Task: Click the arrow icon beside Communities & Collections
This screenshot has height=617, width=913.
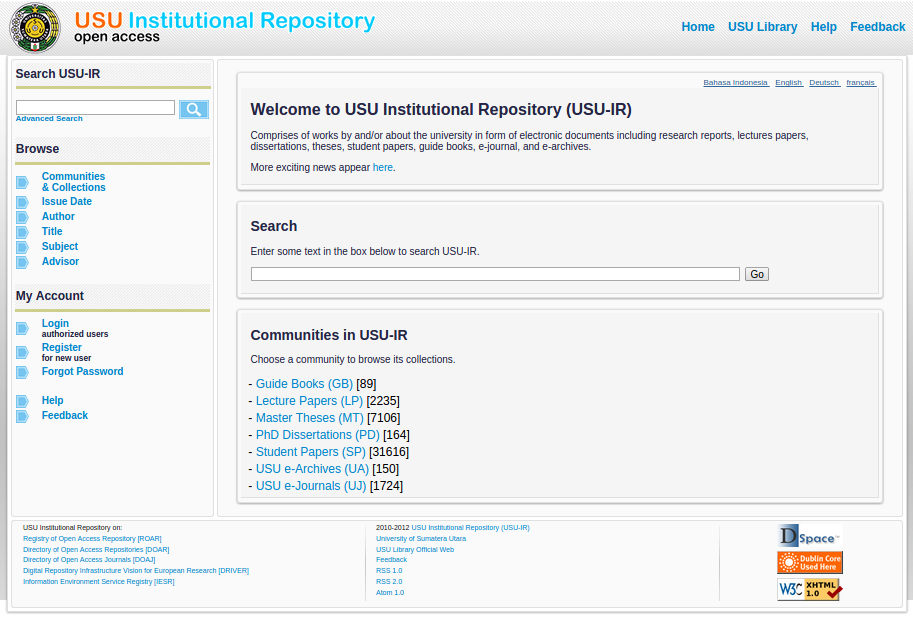Action: coord(22,183)
